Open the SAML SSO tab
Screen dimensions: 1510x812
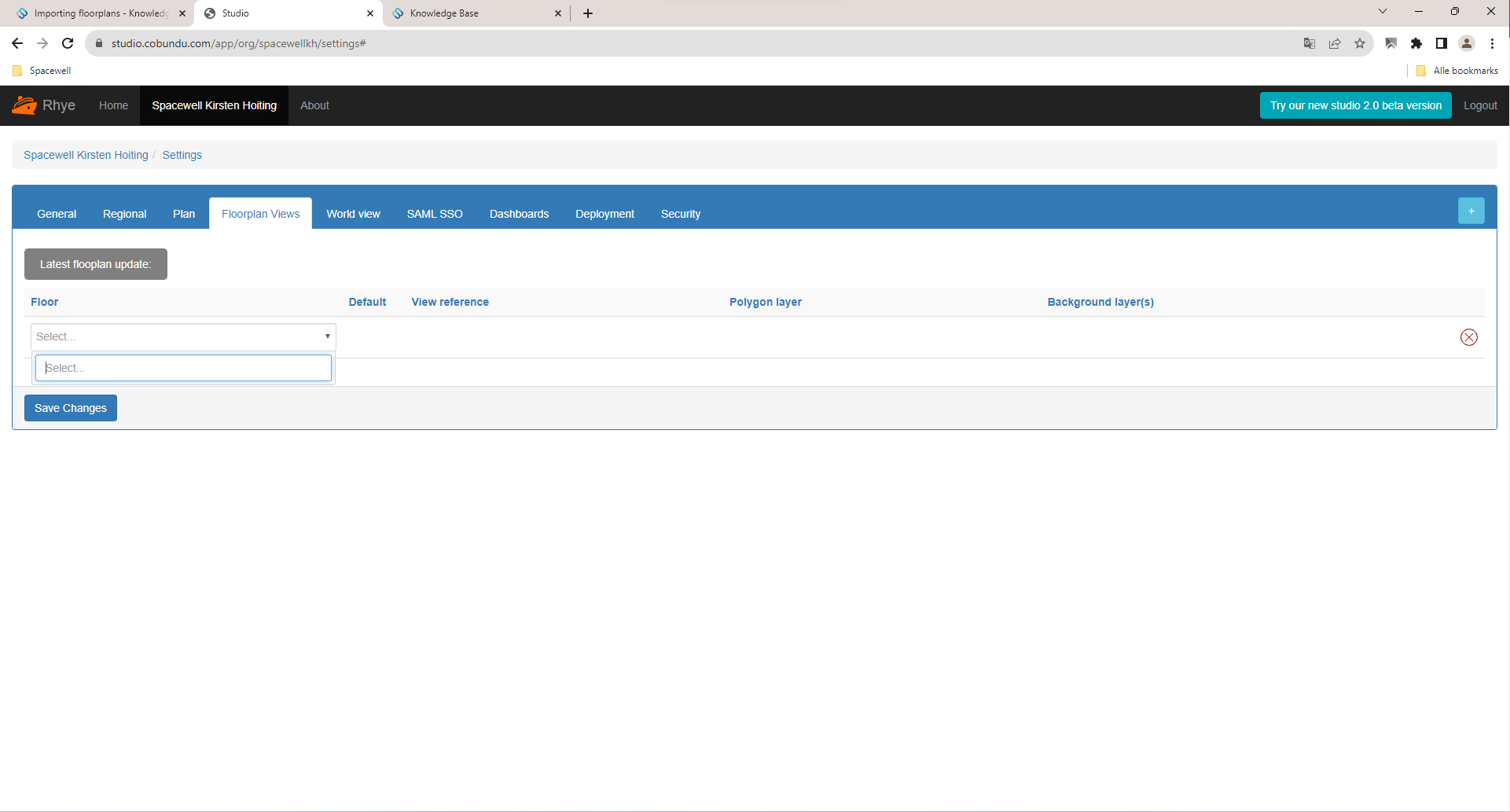tap(435, 214)
